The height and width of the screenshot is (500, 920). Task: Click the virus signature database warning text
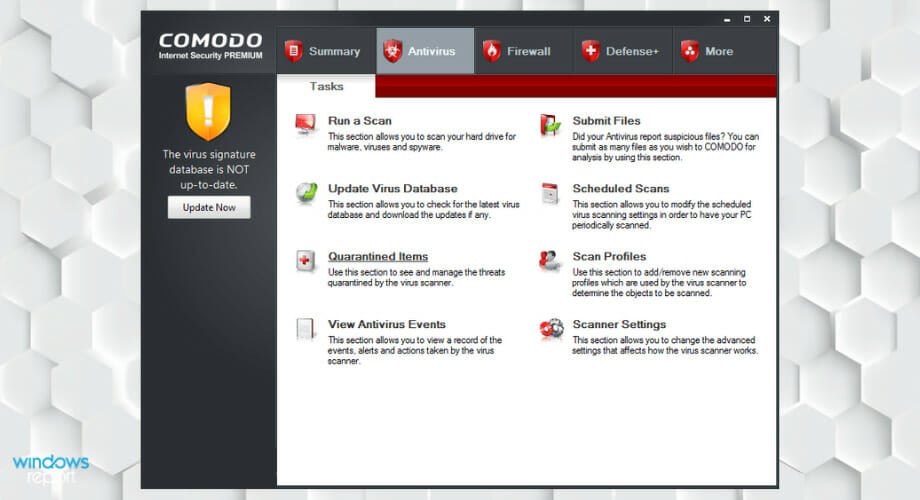pos(209,170)
